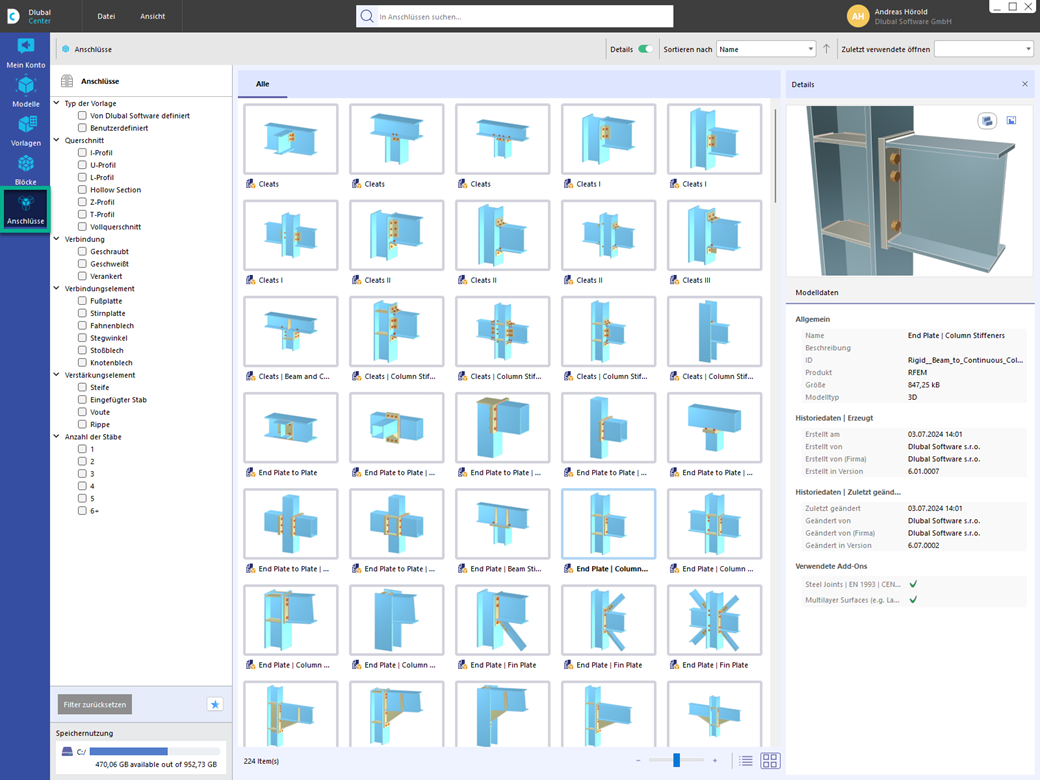Collapse the Verbindungselement group

56,289
